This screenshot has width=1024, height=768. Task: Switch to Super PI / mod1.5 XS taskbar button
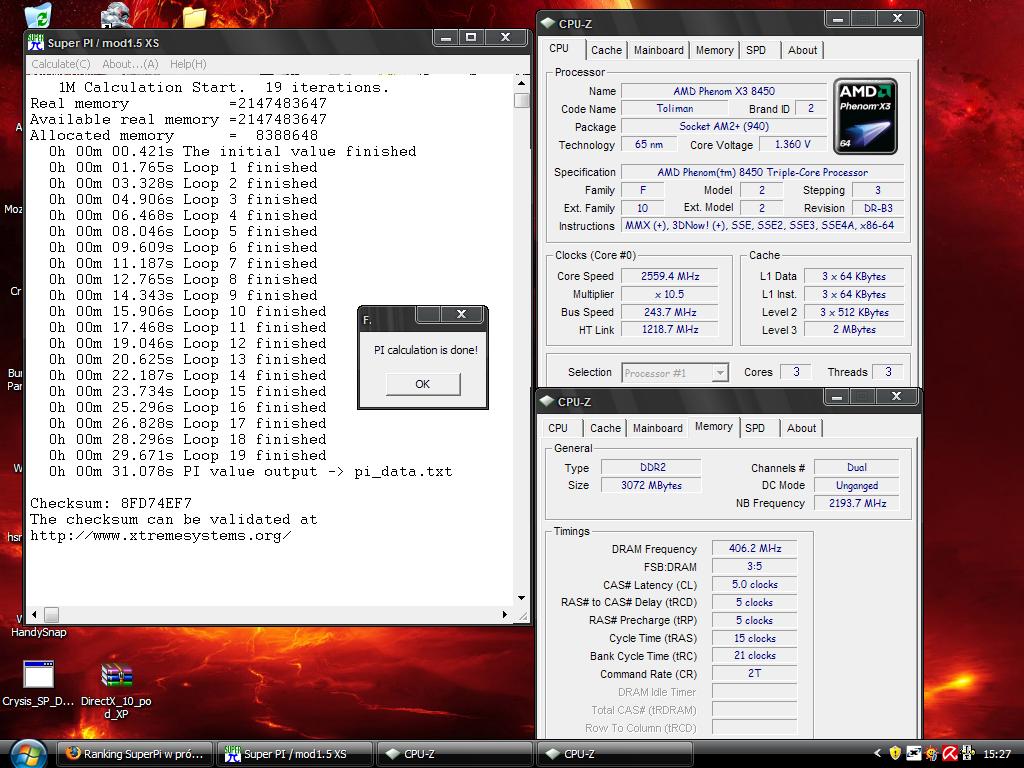tap(295, 754)
